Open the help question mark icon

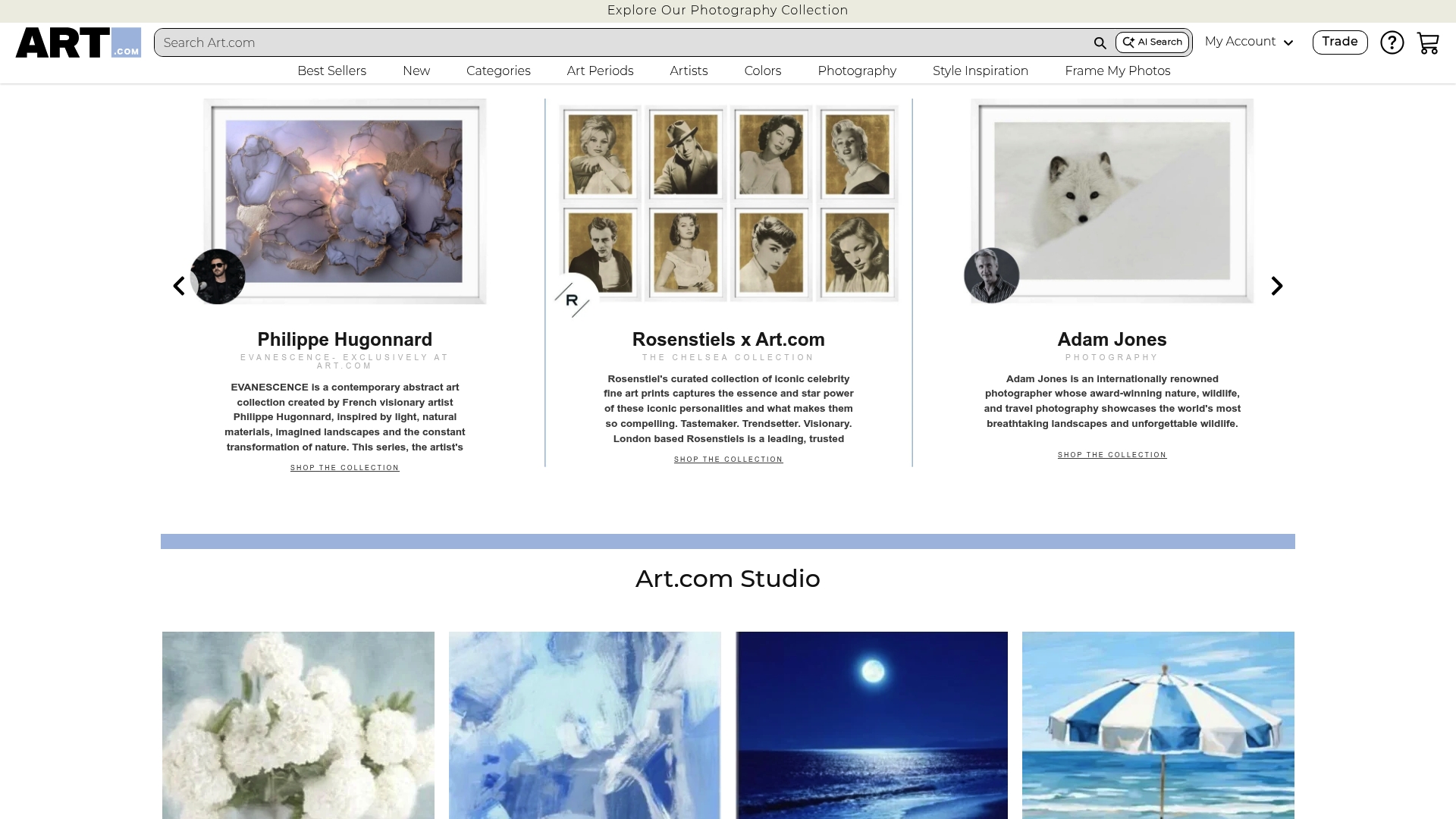[1392, 42]
